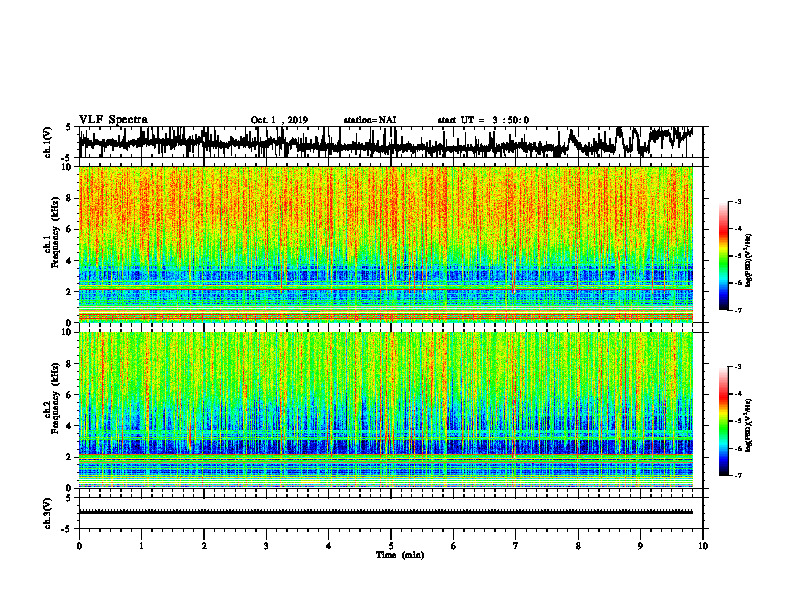Select the "Oct. 1, 2019" date text
The width and height of the screenshot is (792, 612).
tap(279, 120)
